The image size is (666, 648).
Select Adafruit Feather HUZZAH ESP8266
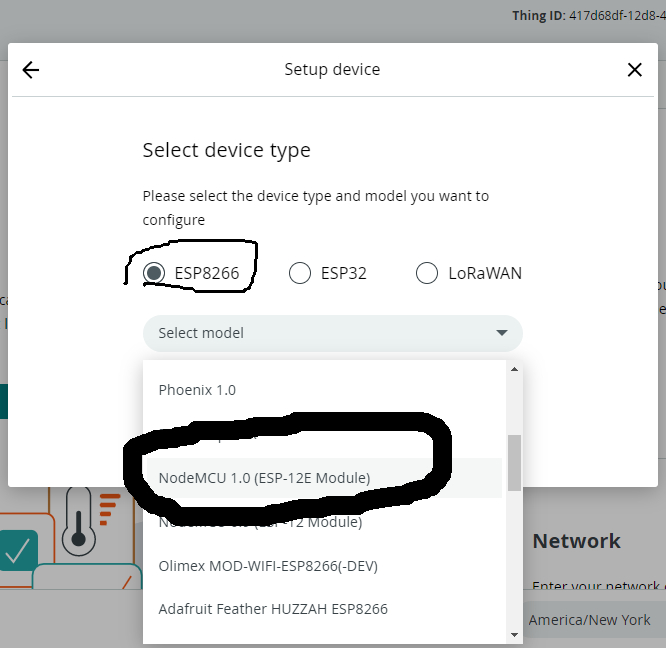(323, 609)
